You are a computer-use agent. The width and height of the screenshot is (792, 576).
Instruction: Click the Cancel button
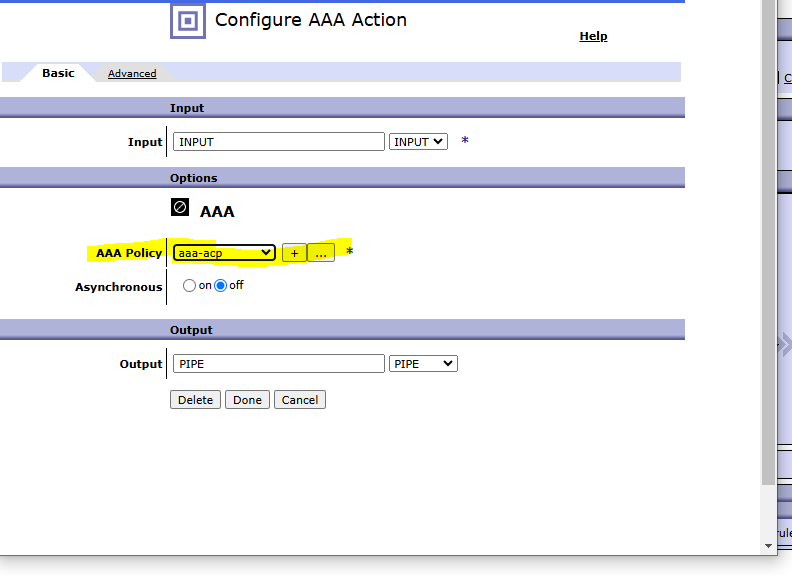[300, 400]
